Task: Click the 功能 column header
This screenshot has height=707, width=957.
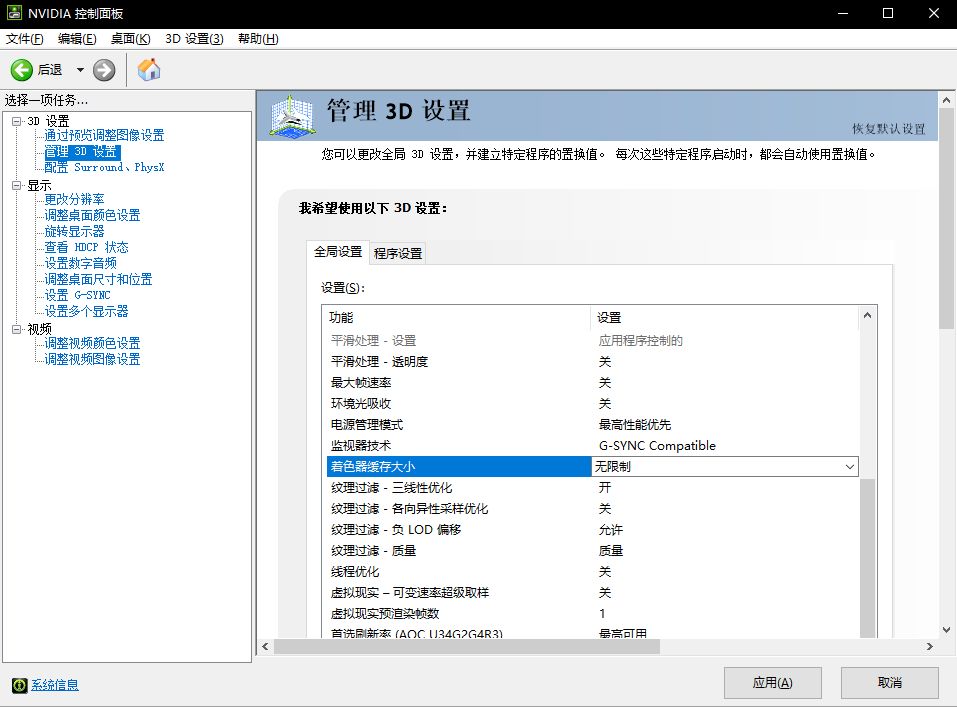Action: (456, 317)
